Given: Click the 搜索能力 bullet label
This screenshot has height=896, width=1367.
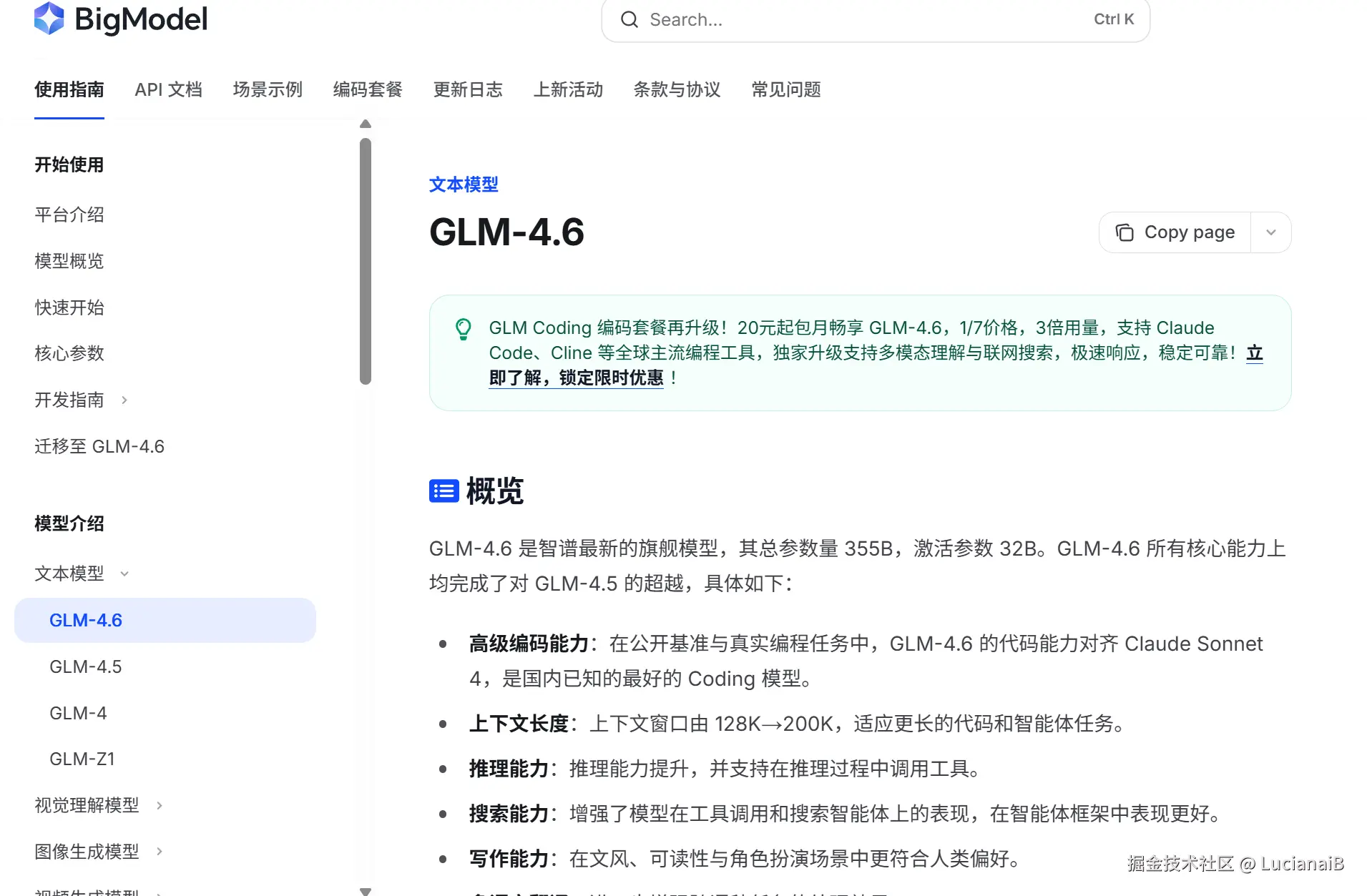Looking at the screenshot, I should [509, 814].
